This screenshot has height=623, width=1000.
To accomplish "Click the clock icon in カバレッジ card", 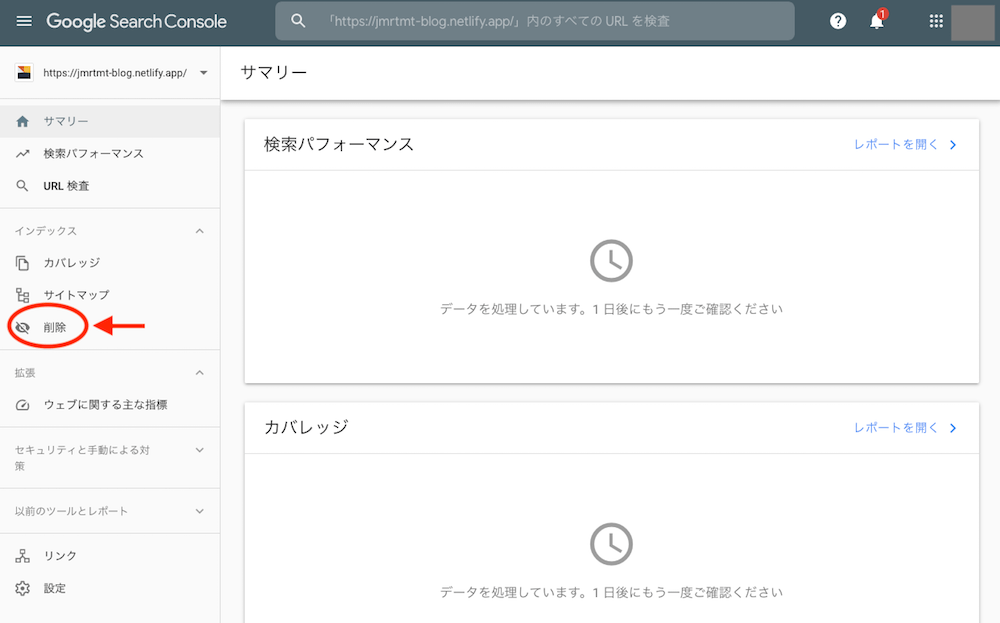I will tap(611, 544).
